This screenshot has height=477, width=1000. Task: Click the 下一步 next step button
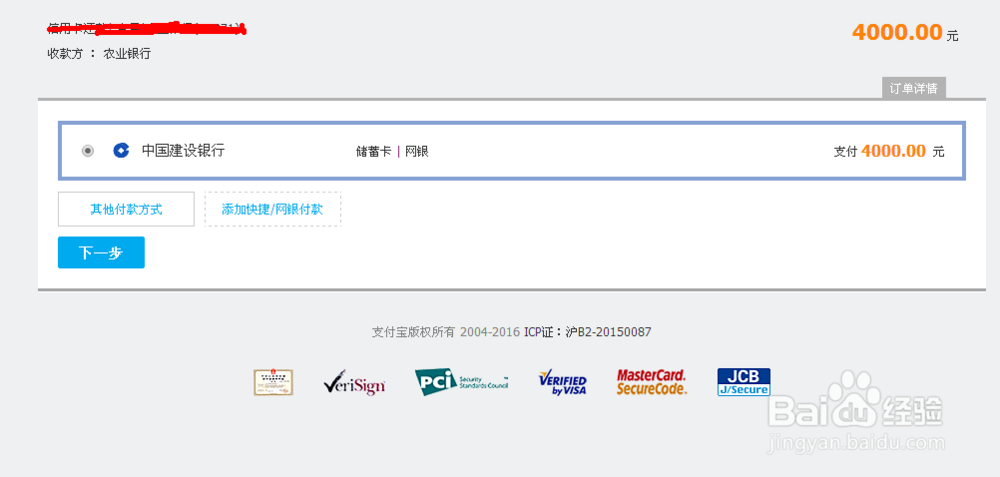[x=101, y=253]
